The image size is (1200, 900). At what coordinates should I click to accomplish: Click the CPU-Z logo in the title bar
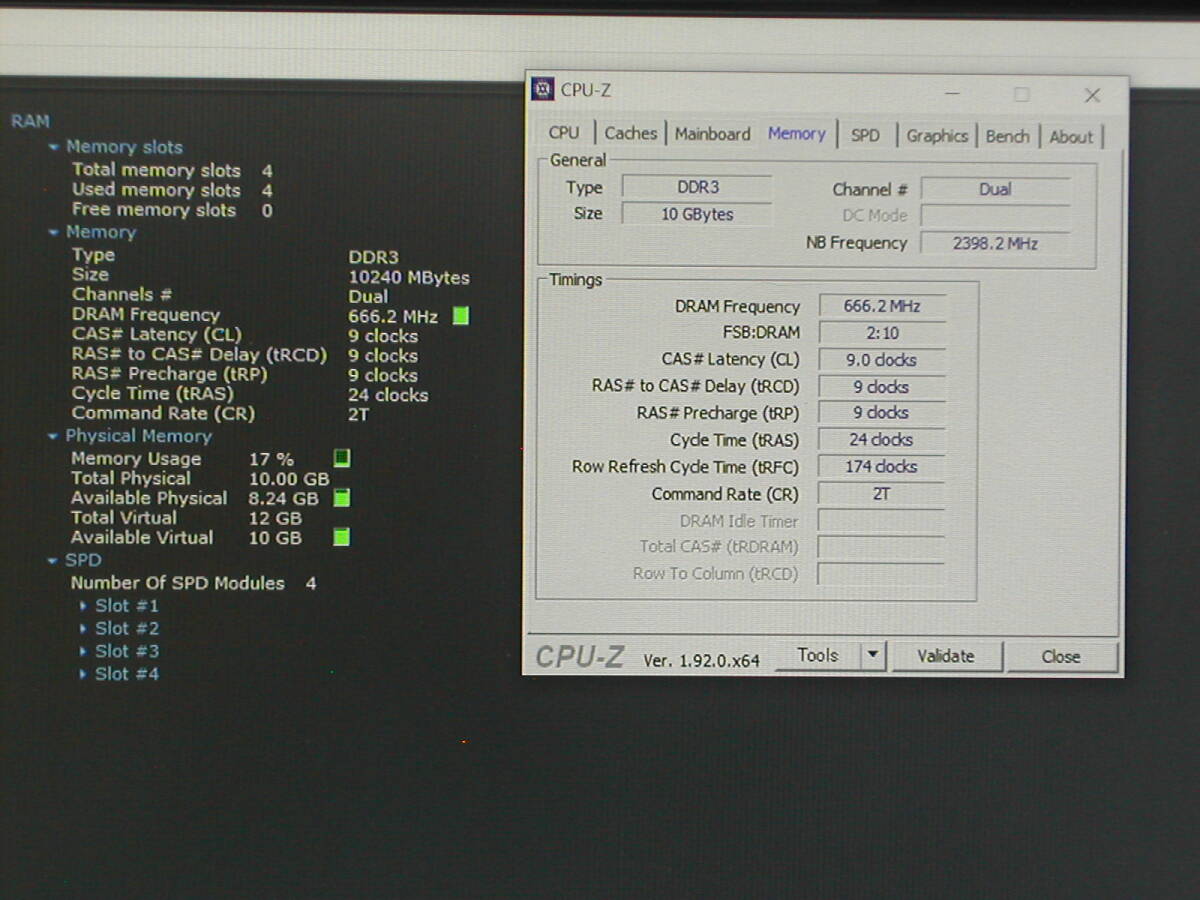542,89
